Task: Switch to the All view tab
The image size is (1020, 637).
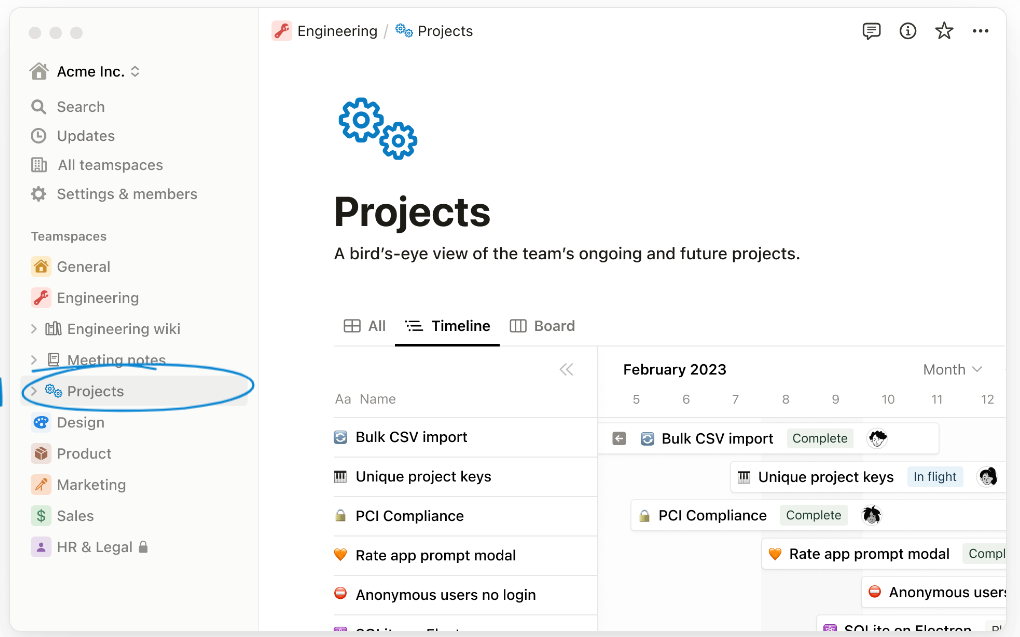Action: click(x=365, y=326)
